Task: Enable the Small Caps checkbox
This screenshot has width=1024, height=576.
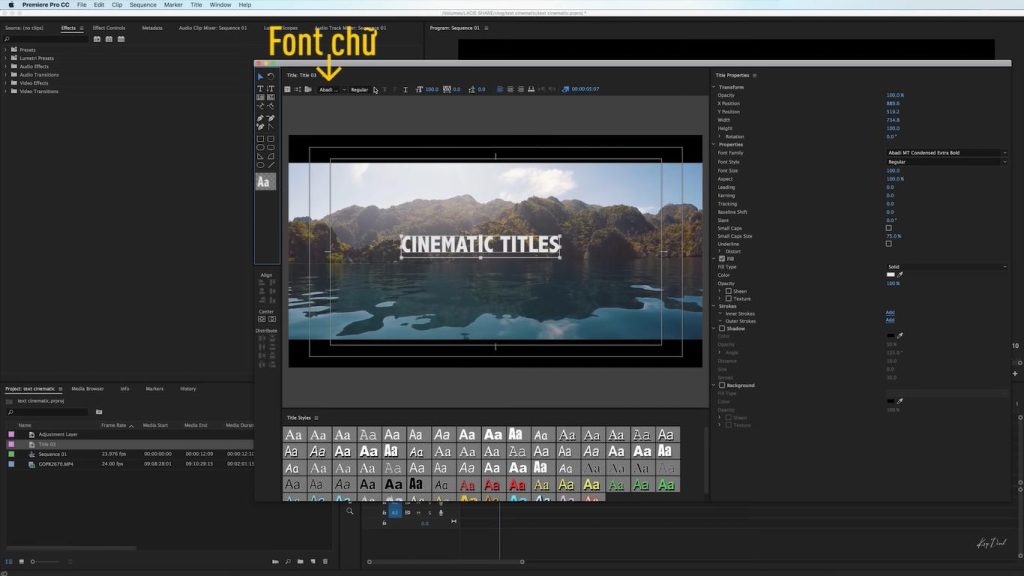Action: click(x=887, y=227)
